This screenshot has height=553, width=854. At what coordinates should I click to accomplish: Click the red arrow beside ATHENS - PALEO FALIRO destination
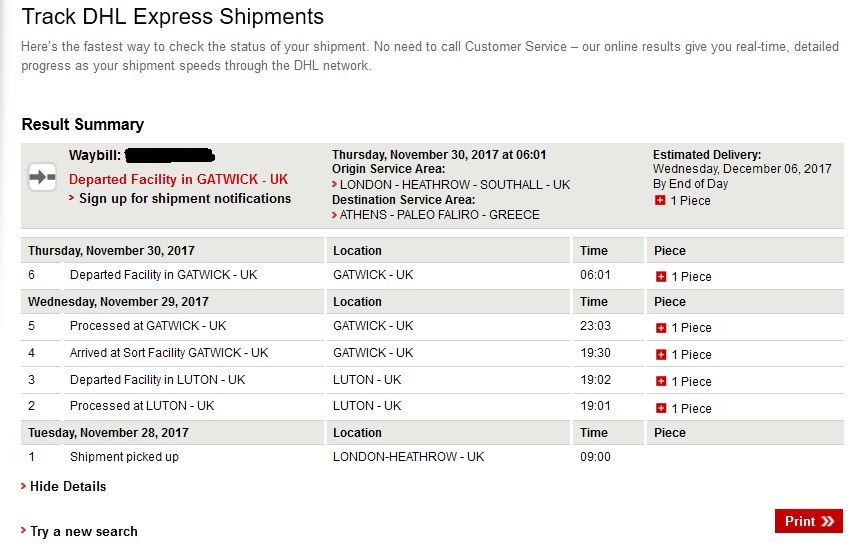click(334, 215)
